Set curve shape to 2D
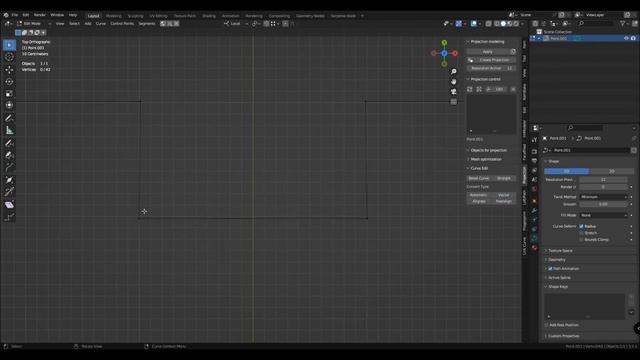This screenshot has width=640, height=360. [567, 171]
